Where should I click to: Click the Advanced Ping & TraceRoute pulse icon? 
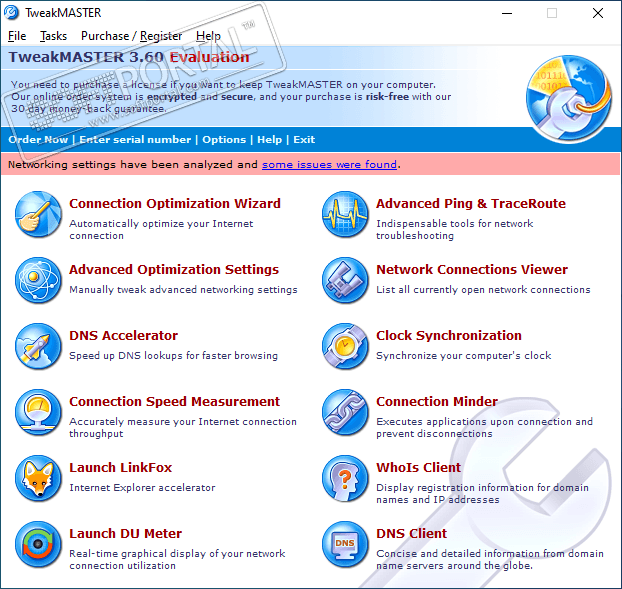(345, 215)
